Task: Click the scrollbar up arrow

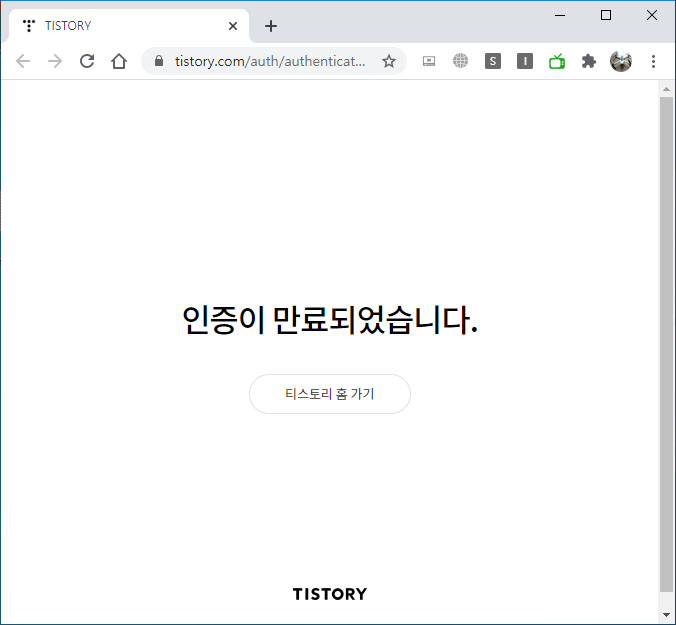Action: point(667,89)
